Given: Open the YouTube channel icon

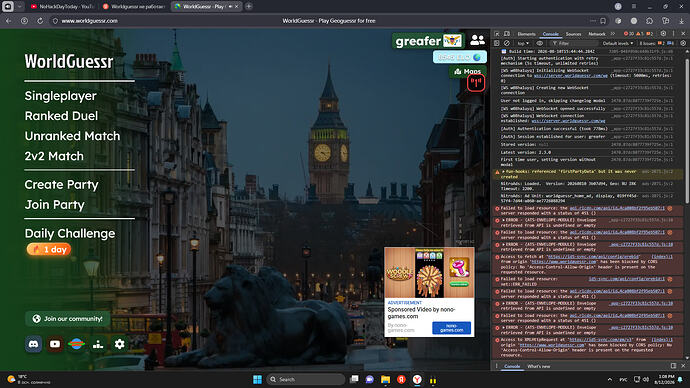Looking at the screenshot, I should tap(55, 344).
